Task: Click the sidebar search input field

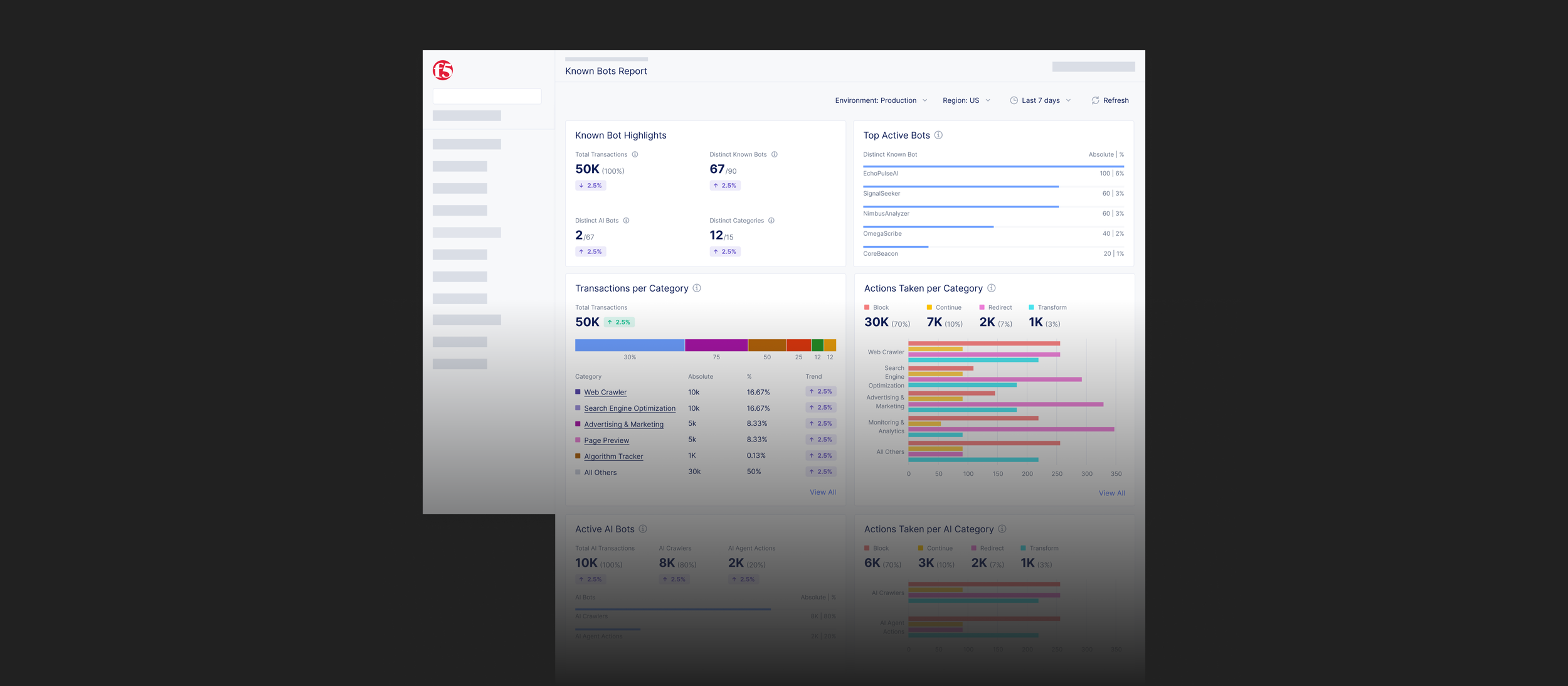Action: click(487, 96)
